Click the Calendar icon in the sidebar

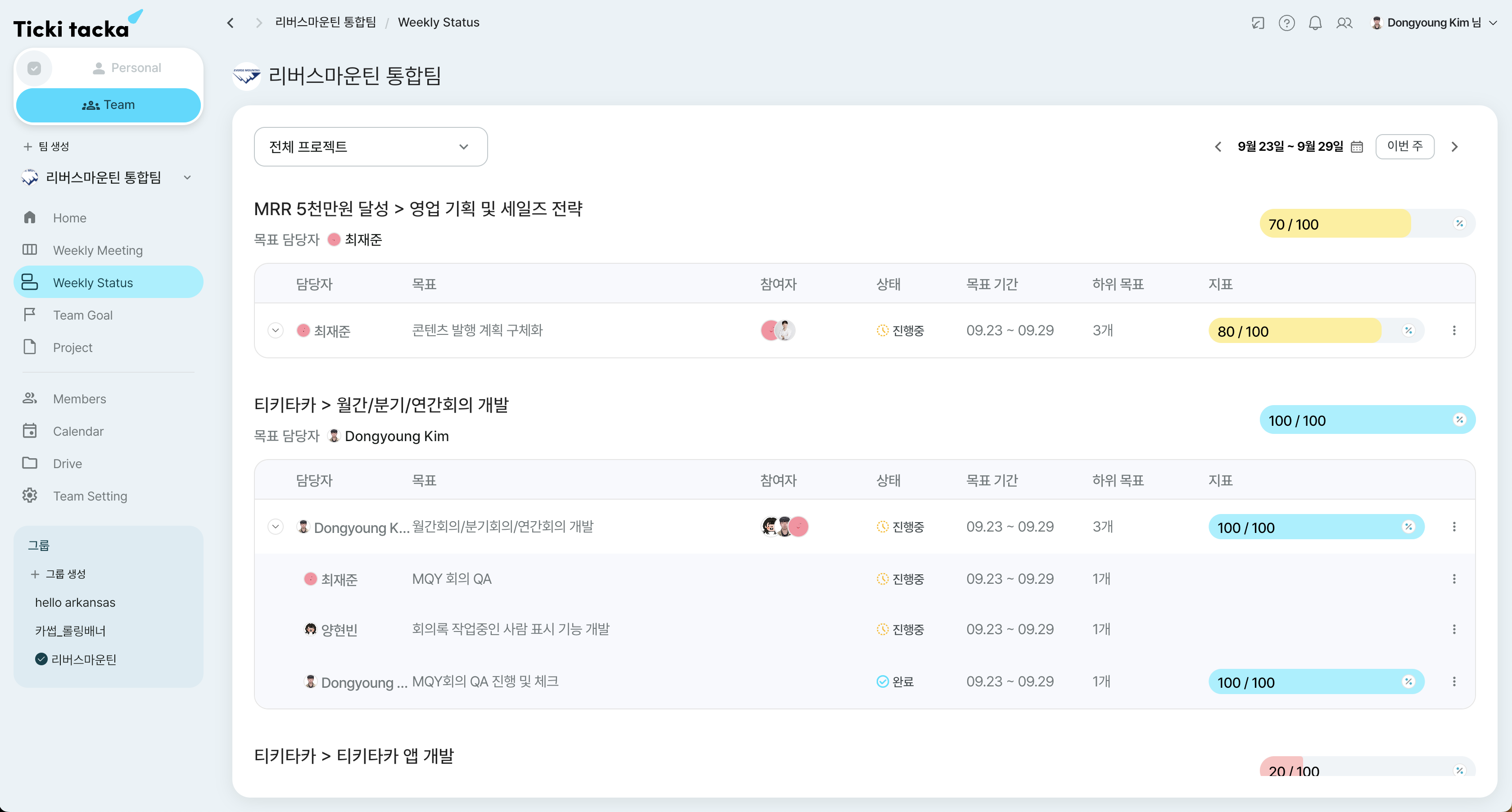click(x=30, y=431)
